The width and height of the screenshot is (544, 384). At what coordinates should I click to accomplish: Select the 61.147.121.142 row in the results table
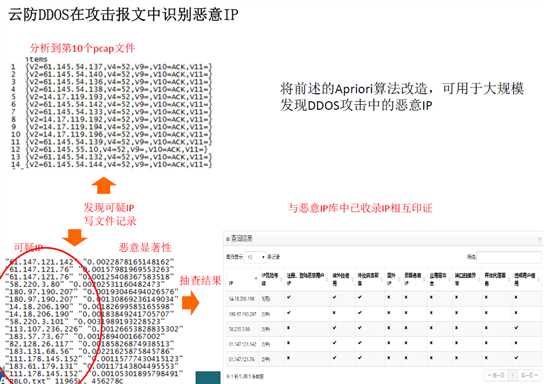tap(383, 344)
